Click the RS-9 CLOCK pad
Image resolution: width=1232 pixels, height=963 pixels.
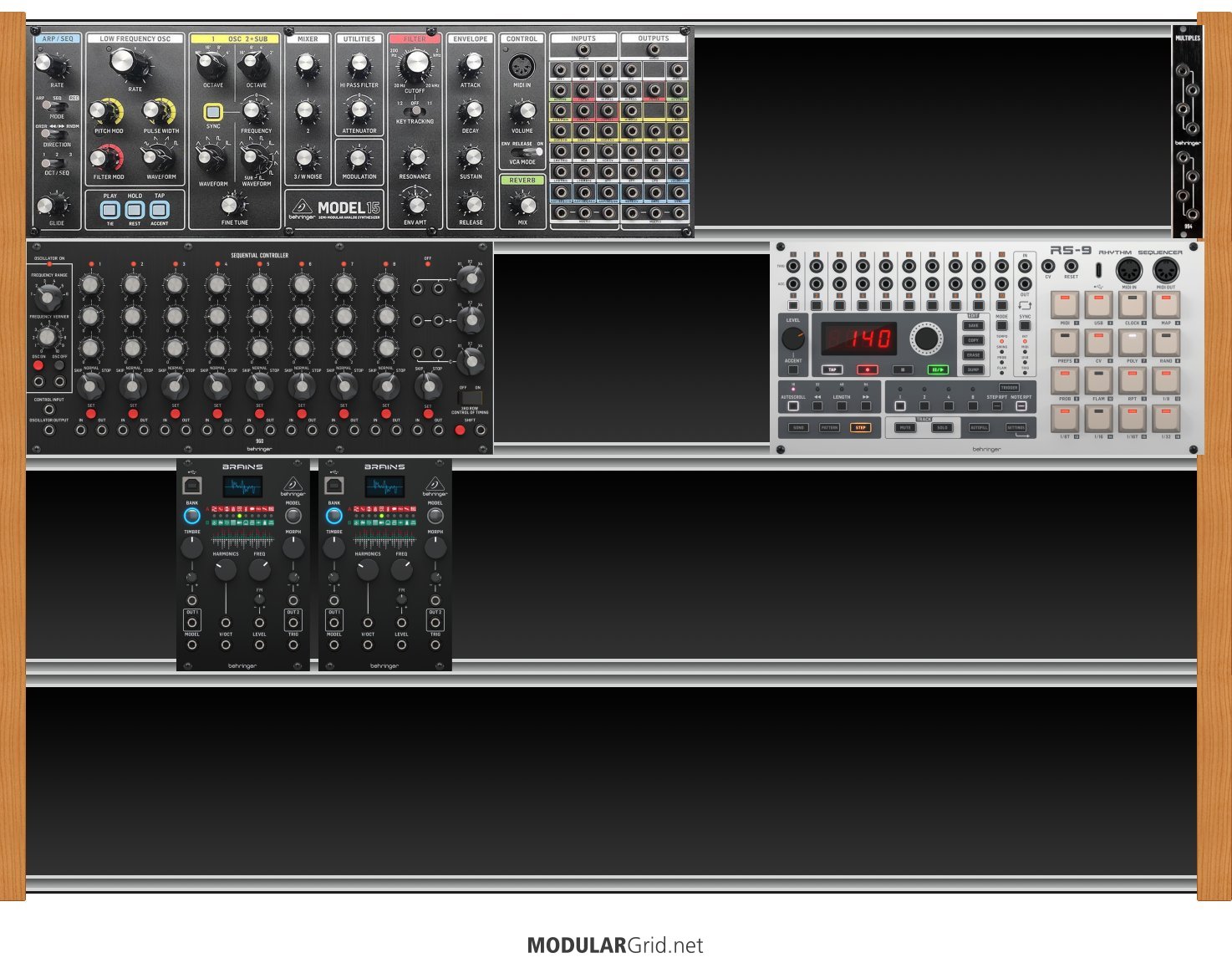point(1132,304)
